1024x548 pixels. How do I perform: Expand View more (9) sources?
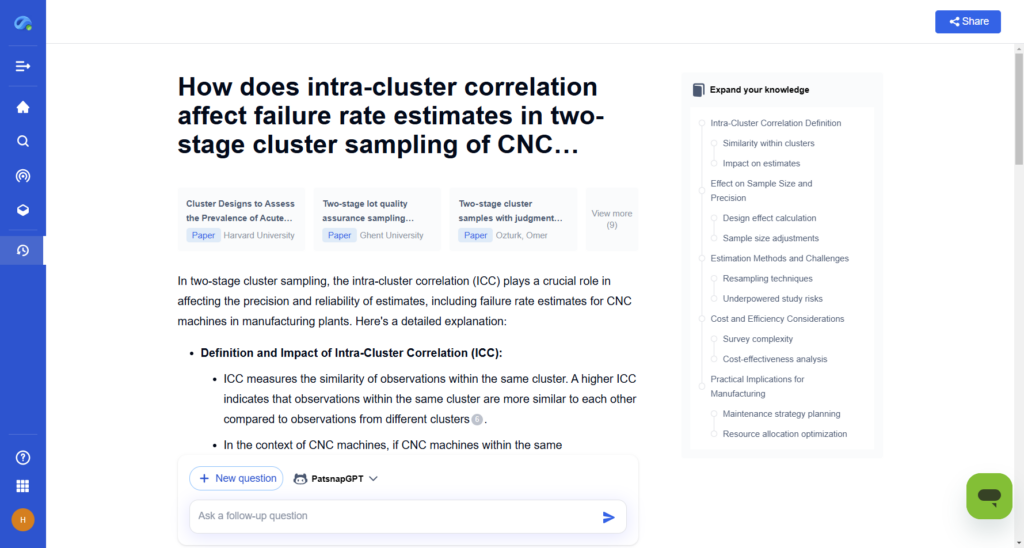pyautogui.click(x=611, y=219)
